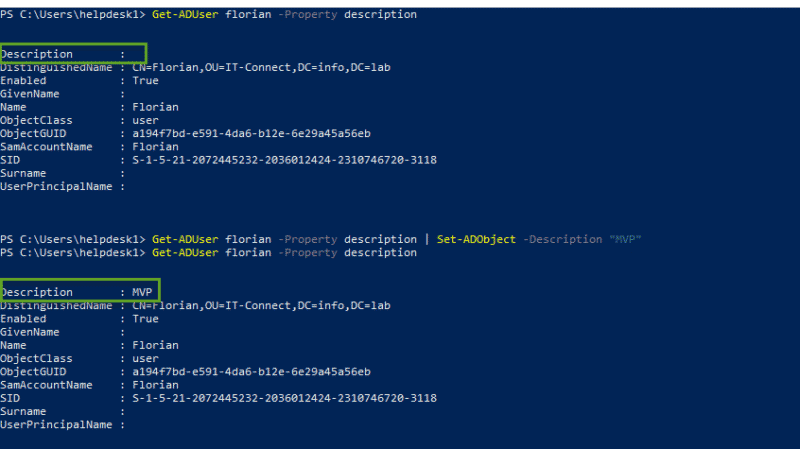This screenshot has height=449, width=800.
Task: Click the last Get-ADUser command line
Action: click(284, 253)
